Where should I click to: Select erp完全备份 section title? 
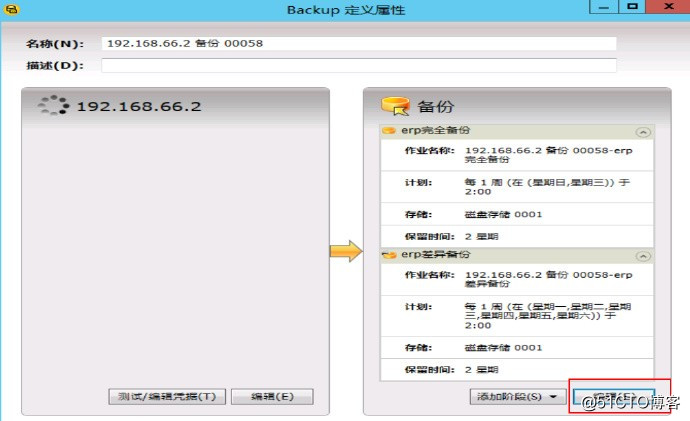point(435,130)
